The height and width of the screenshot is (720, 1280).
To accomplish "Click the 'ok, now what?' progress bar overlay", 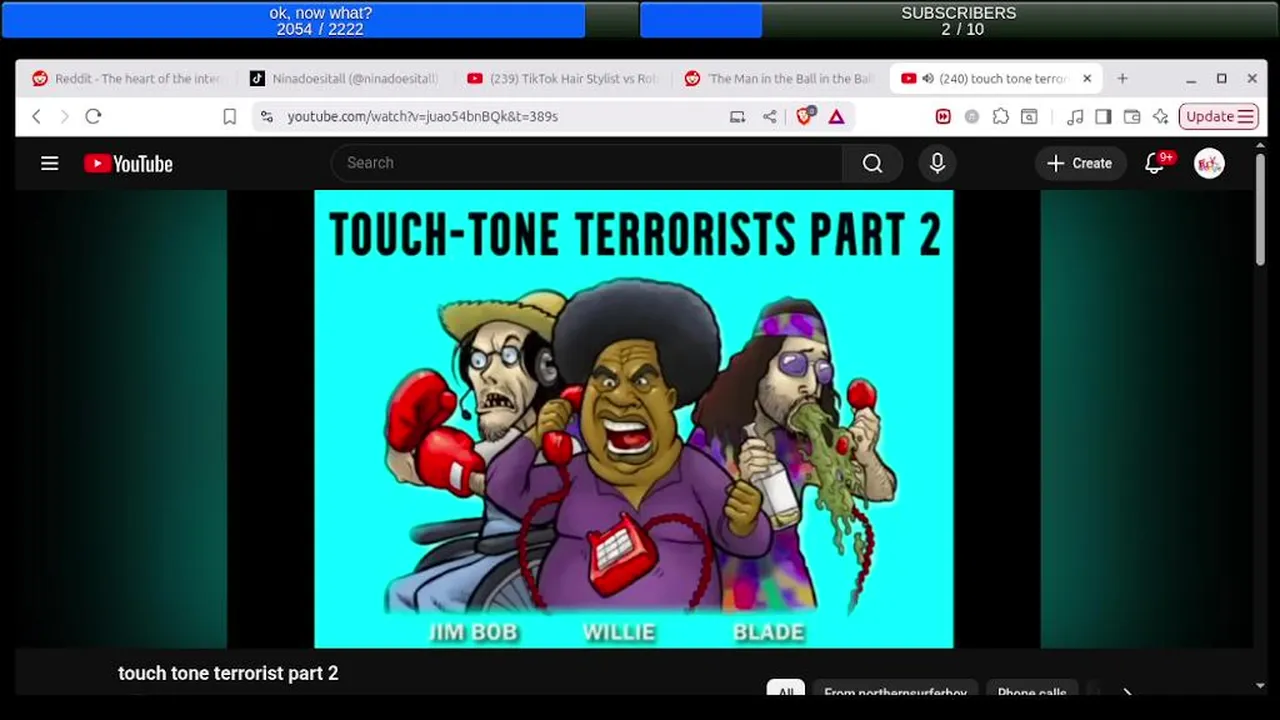I will [x=320, y=20].
